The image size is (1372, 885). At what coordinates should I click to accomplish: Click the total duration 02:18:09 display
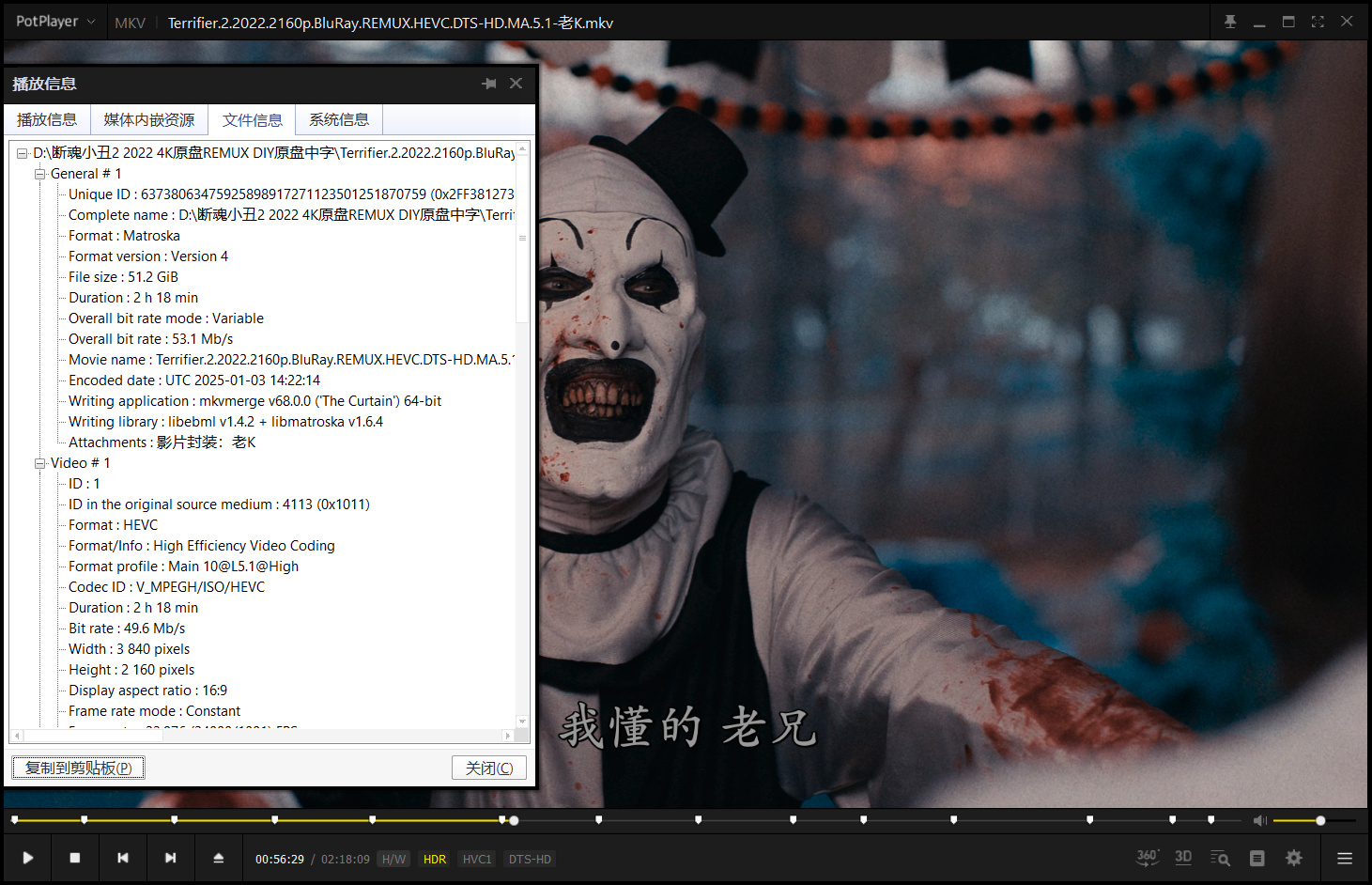click(x=346, y=859)
